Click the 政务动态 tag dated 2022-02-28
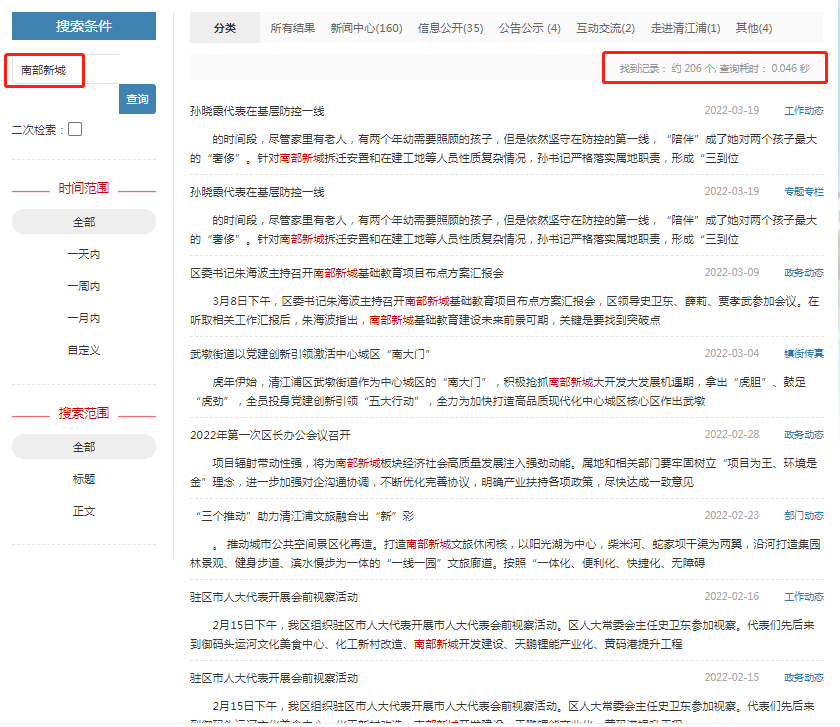Image resolution: width=840 pixels, height=727 pixels. click(x=804, y=434)
